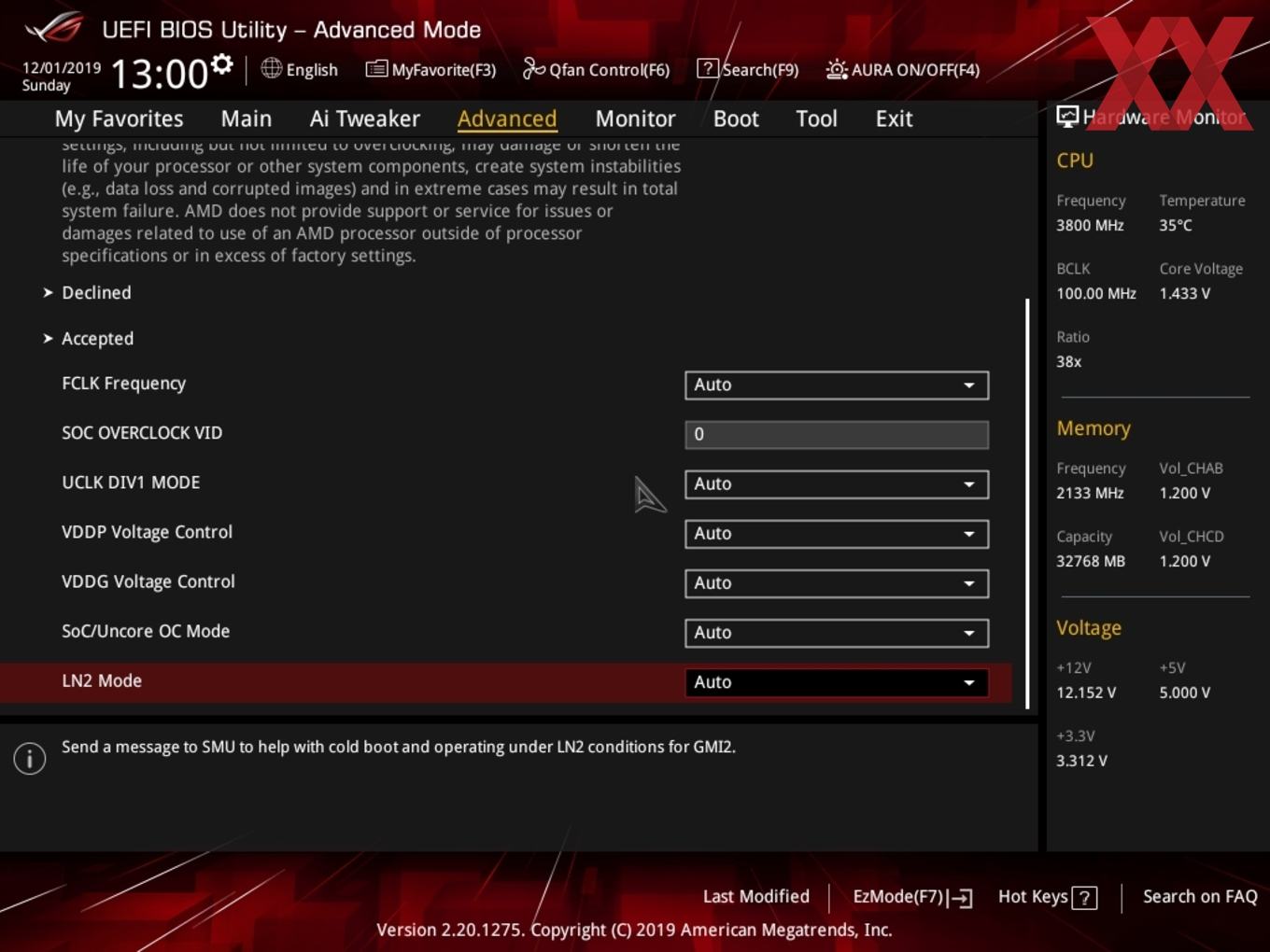Open the Tool tab
Viewport: 1270px width, 952px height.
[816, 119]
